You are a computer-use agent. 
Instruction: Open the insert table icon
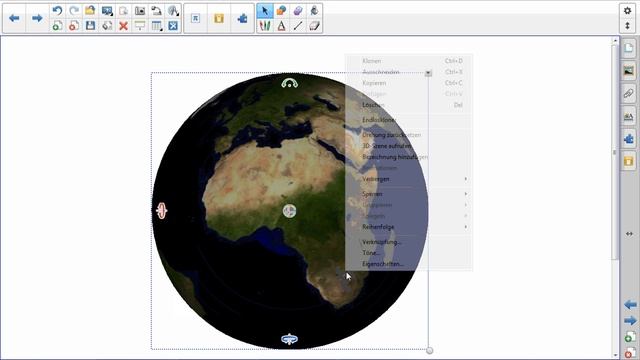click(156, 26)
